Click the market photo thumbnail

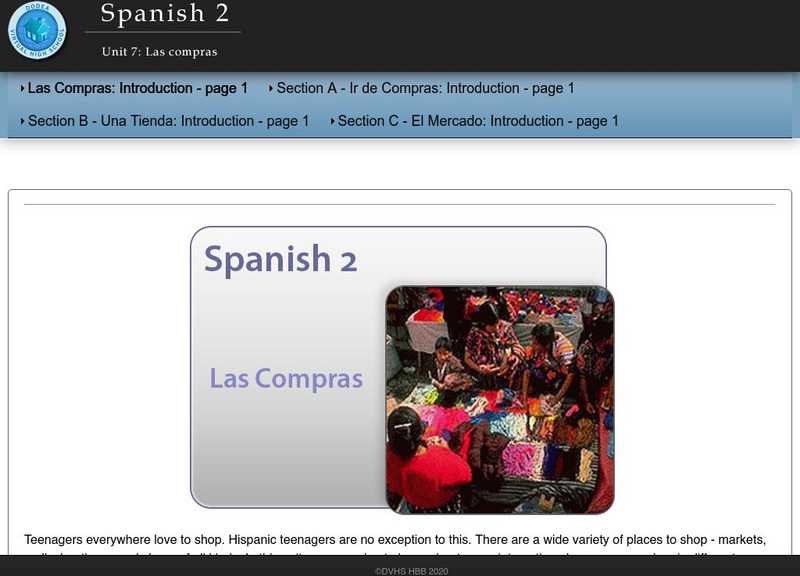coord(500,400)
